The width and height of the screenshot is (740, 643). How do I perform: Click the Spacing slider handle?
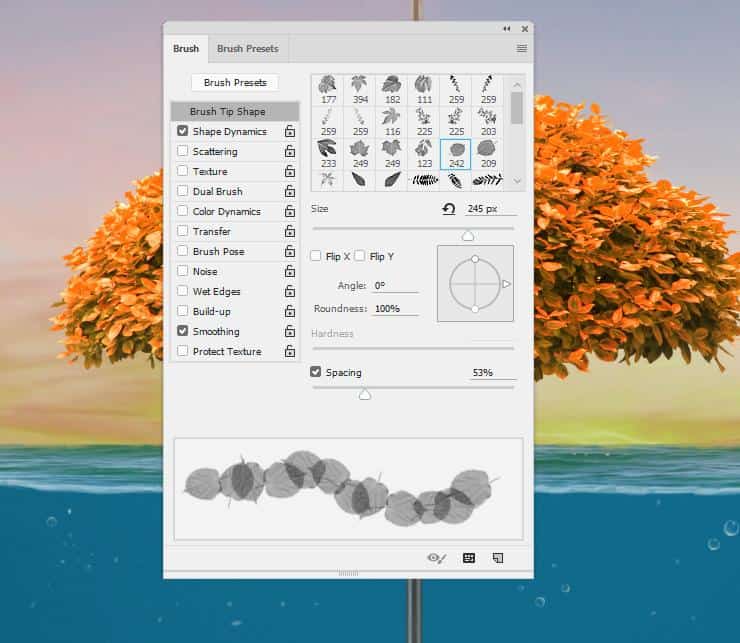[x=364, y=395]
